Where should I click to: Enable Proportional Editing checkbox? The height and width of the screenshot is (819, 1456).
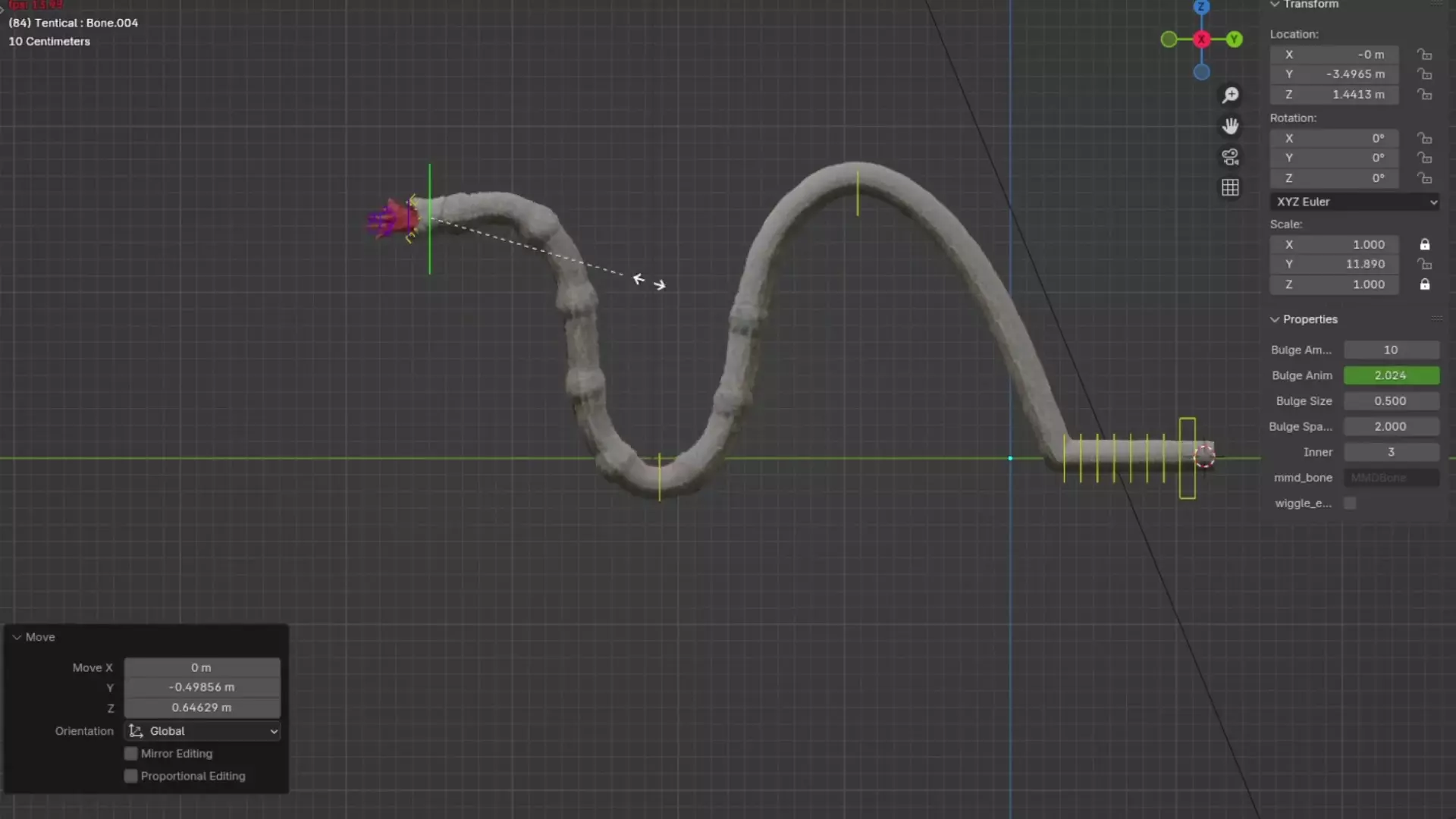131,777
